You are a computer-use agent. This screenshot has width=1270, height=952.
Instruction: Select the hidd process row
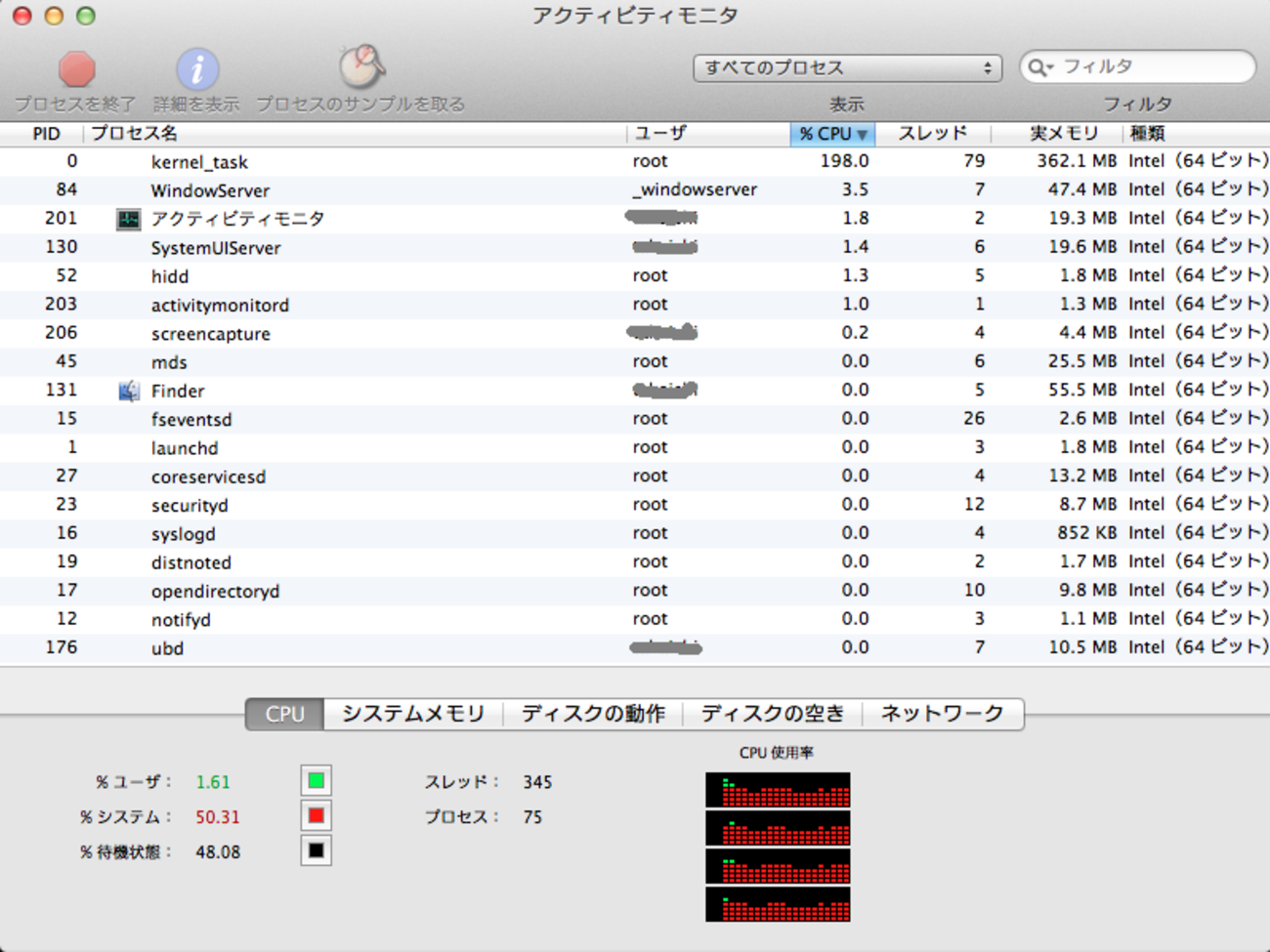[x=635, y=276]
